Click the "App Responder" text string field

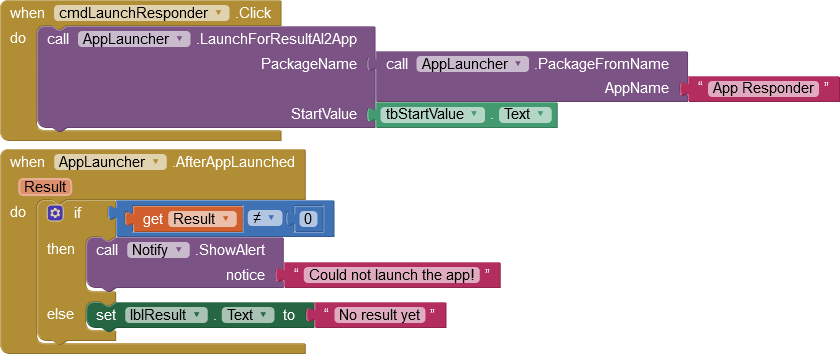click(x=763, y=88)
